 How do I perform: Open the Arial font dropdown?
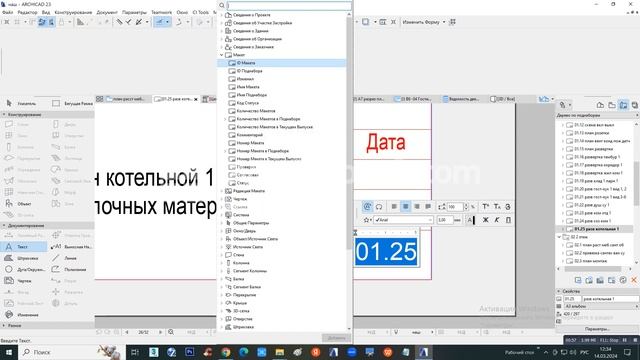pyautogui.click(x=403, y=220)
